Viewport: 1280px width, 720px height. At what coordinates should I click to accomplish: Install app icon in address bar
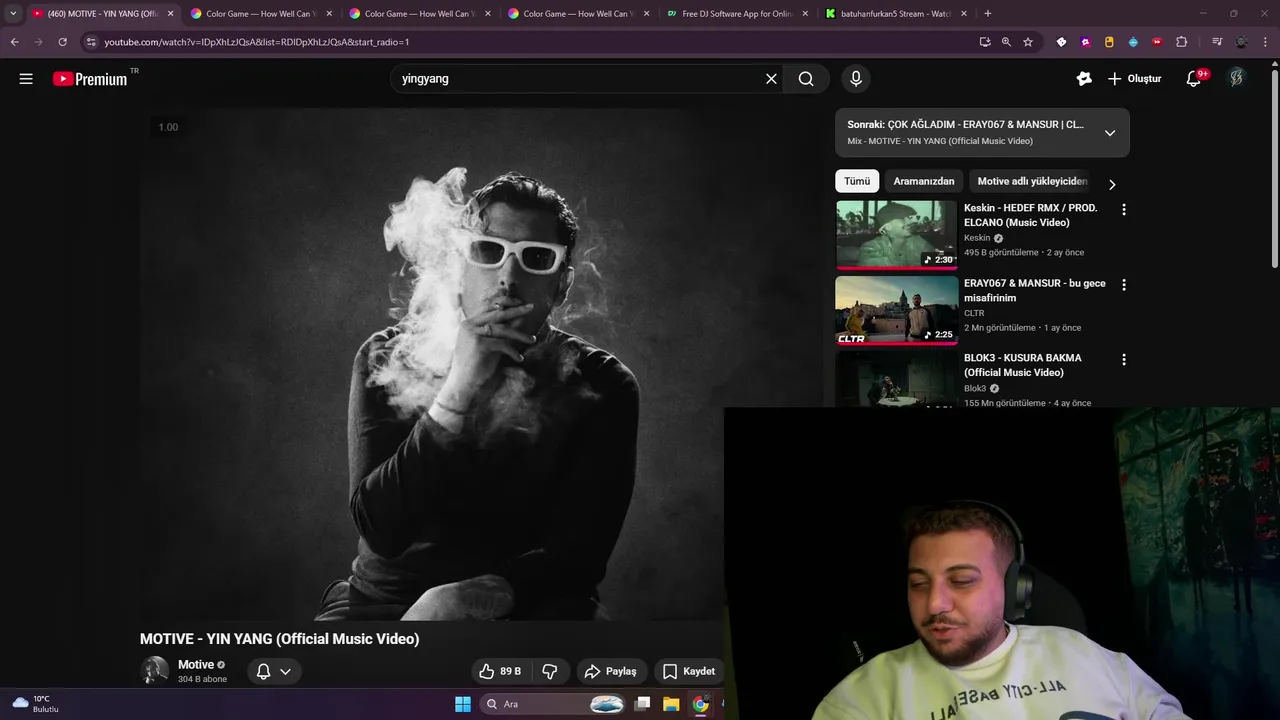(985, 42)
